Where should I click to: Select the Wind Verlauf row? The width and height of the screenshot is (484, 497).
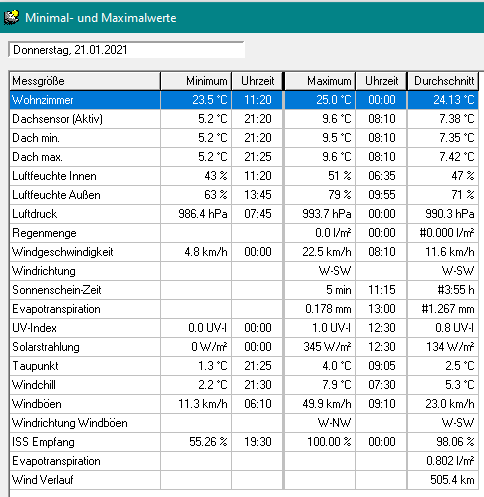click(244, 480)
